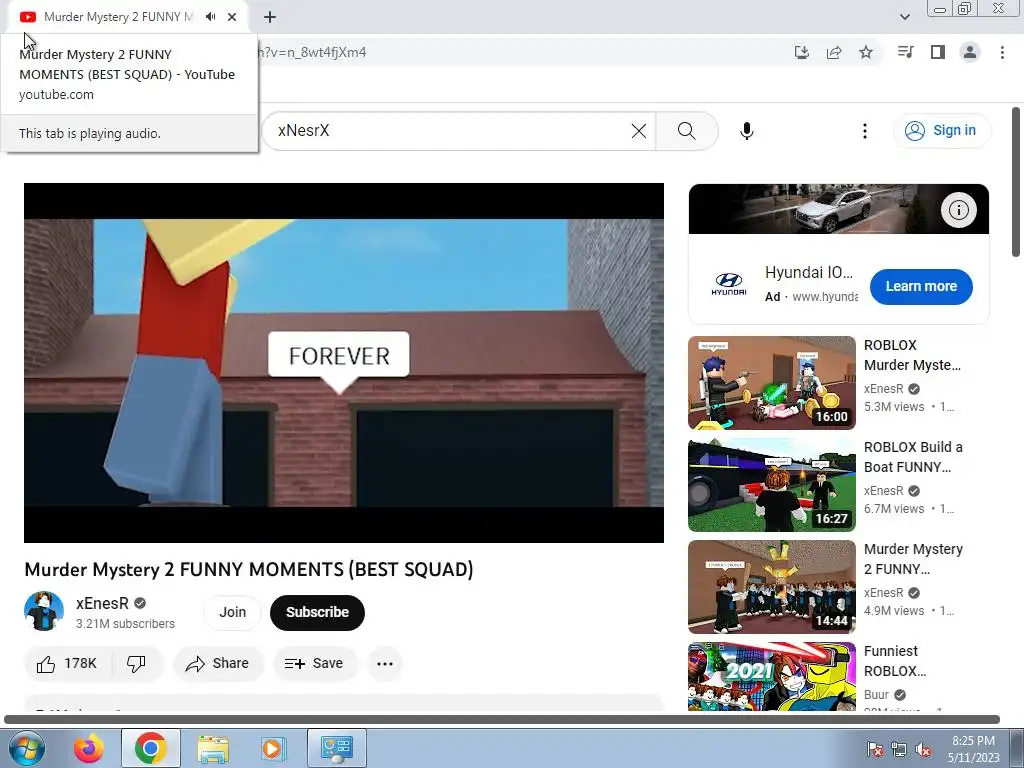Click the 4.9M views text
The height and width of the screenshot is (768, 1024).
893,611
